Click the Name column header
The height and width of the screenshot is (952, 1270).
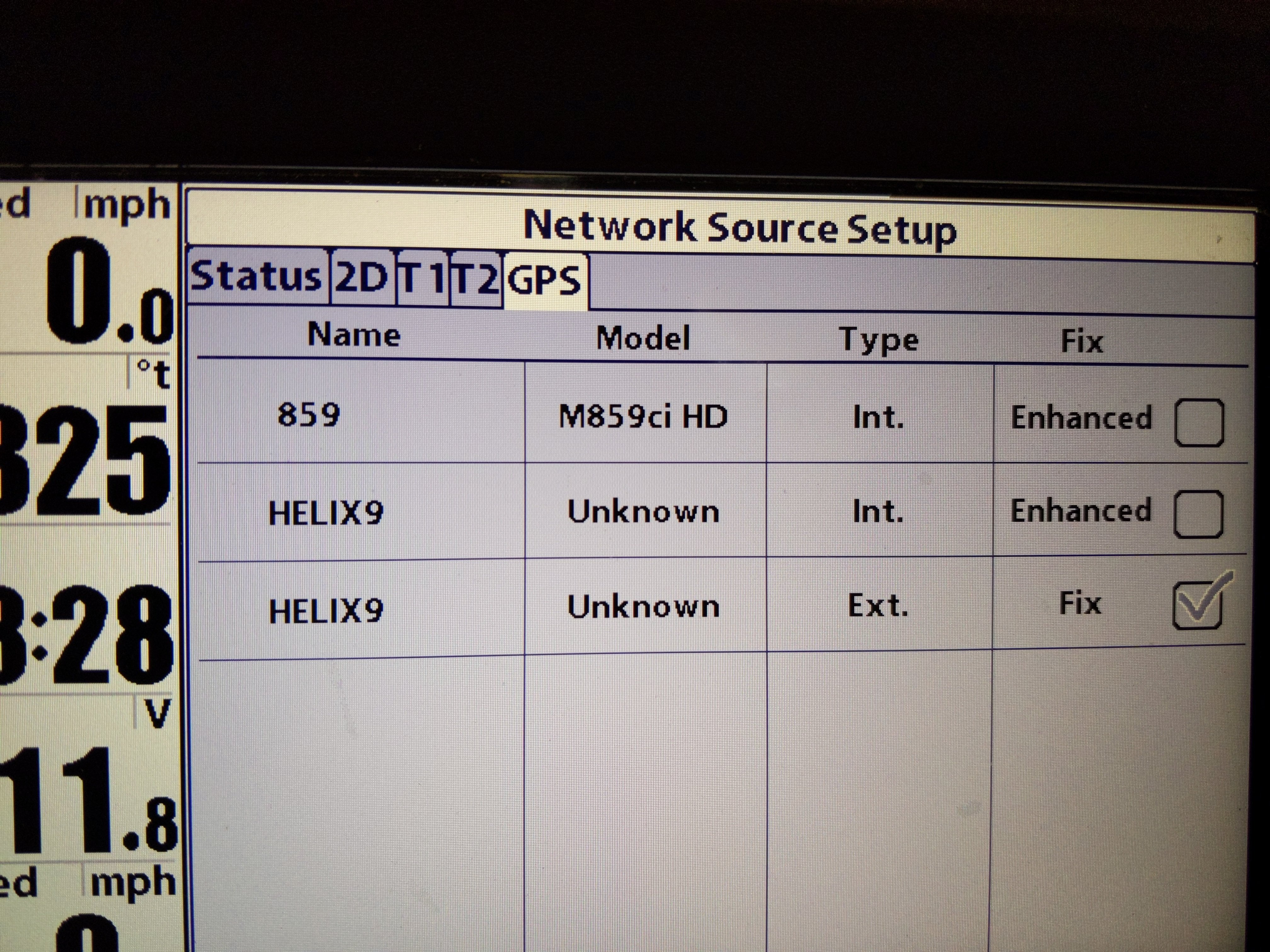tap(354, 335)
